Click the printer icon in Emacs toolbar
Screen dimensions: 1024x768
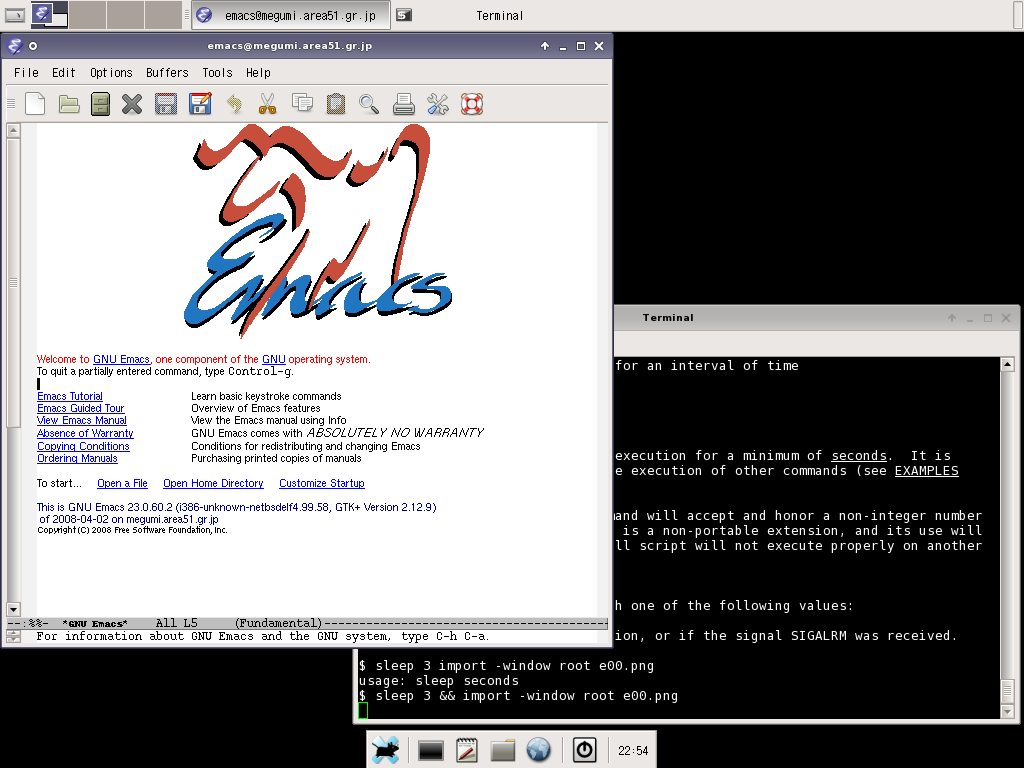[x=404, y=104]
